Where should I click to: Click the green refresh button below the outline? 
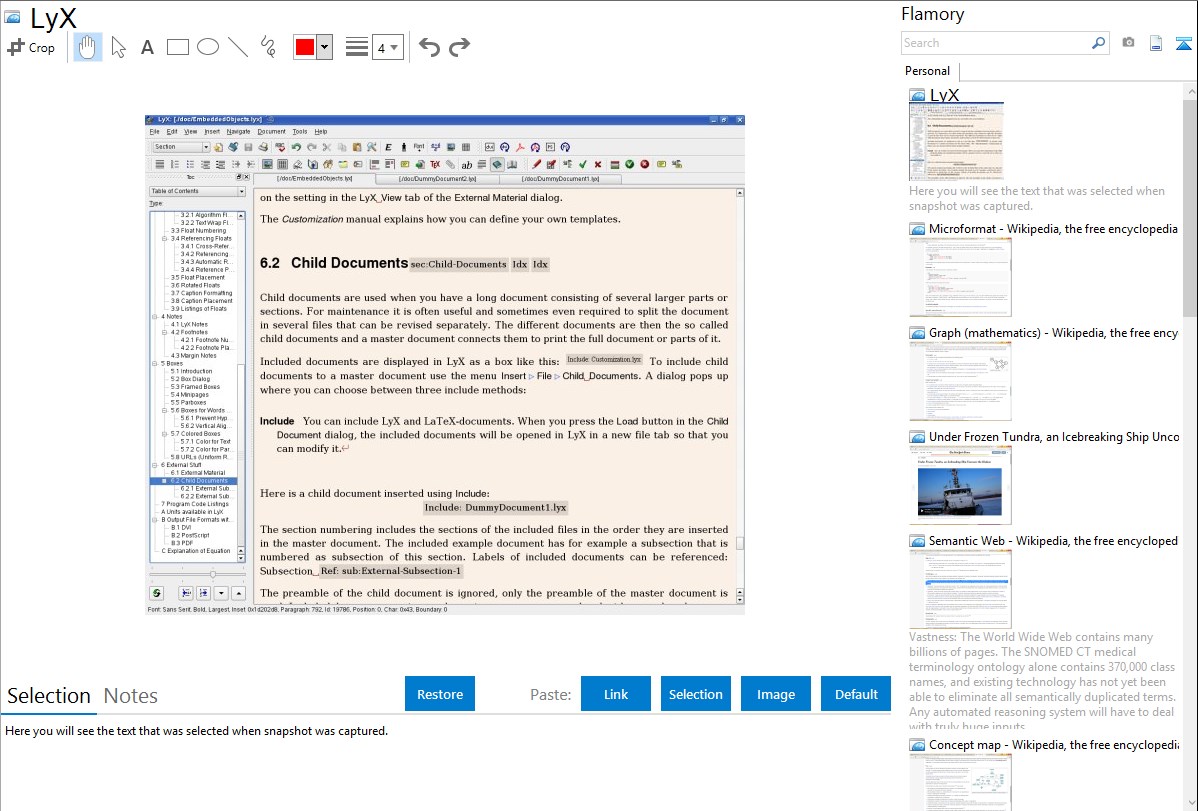[x=157, y=592]
